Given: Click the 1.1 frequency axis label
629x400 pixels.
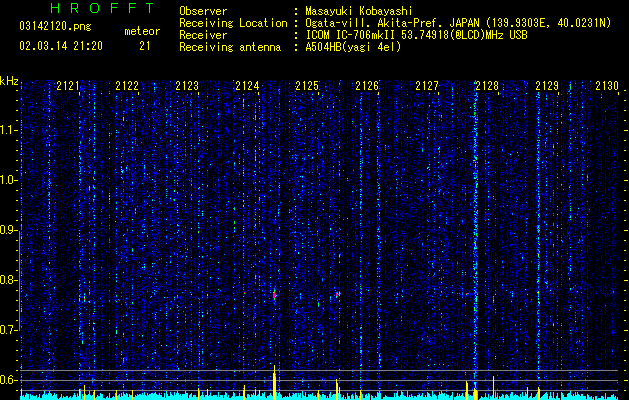Looking at the screenshot, I should point(9,130).
